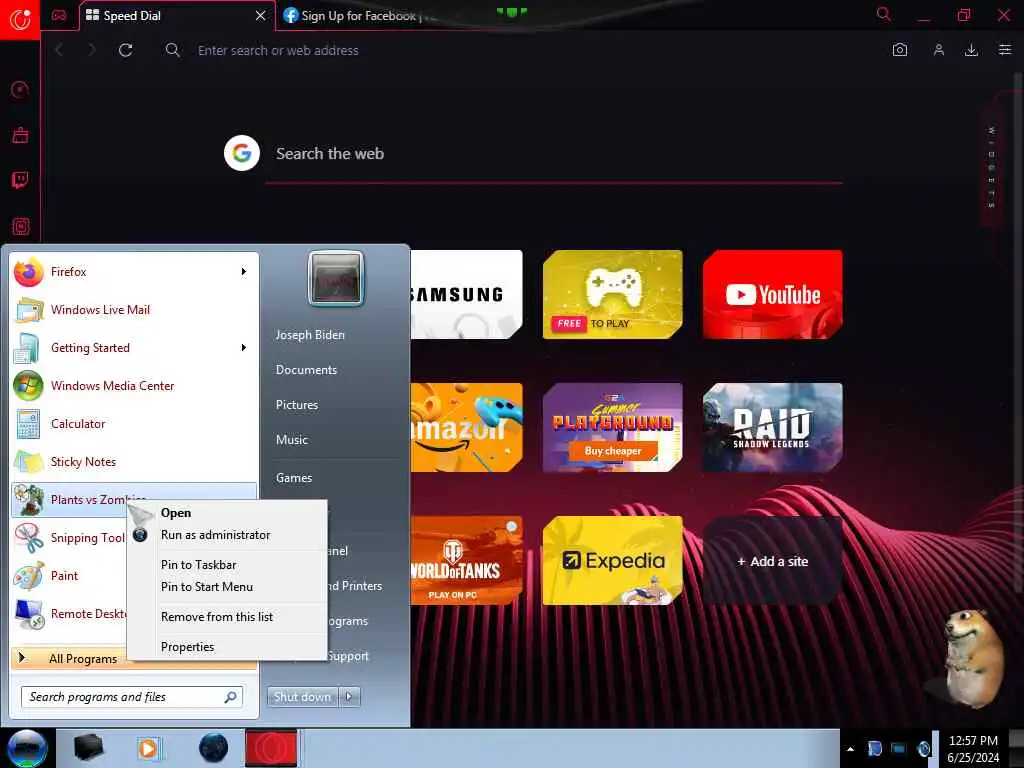Open Opera GX taskbar button

tap(271, 748)
